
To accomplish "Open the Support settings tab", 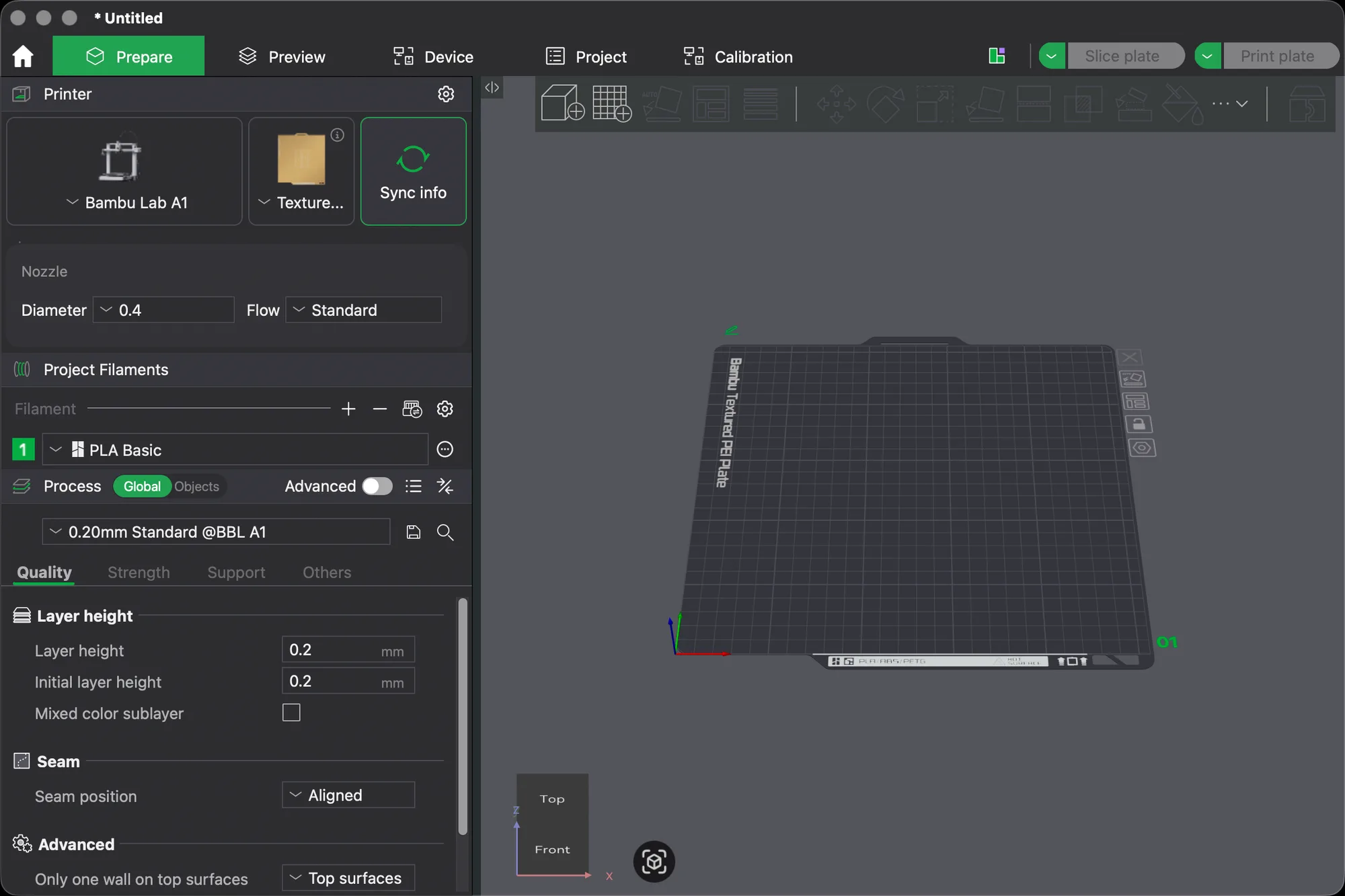I will point(236,572).
